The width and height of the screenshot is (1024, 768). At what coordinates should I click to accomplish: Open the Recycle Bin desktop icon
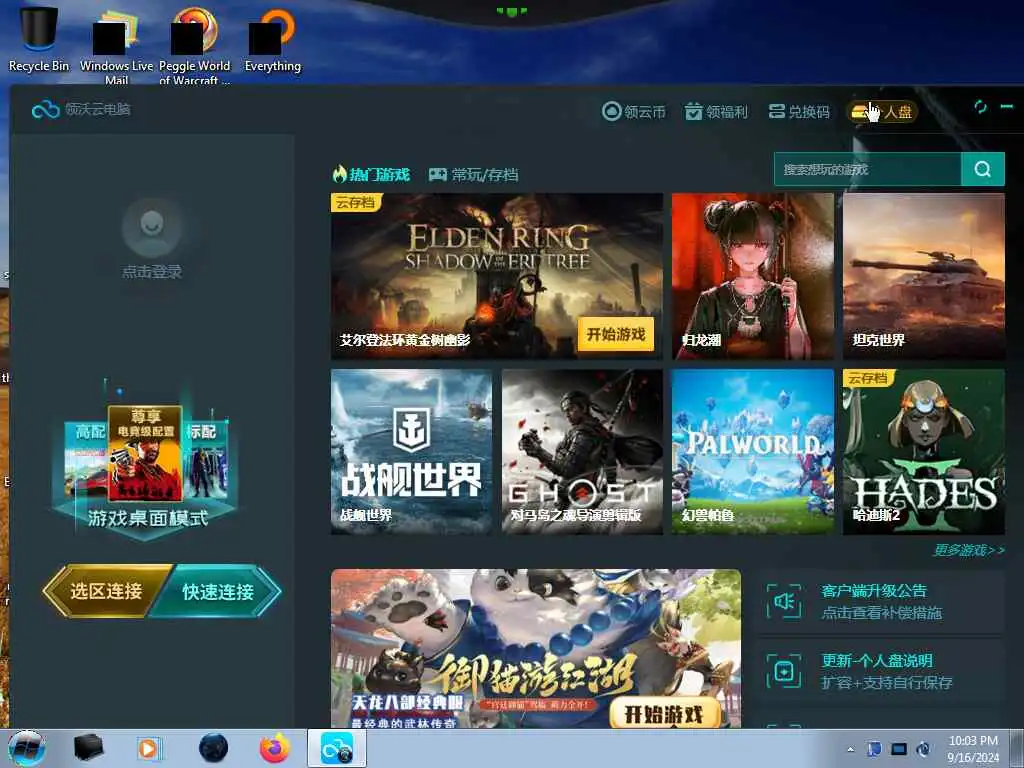point(39,38)
